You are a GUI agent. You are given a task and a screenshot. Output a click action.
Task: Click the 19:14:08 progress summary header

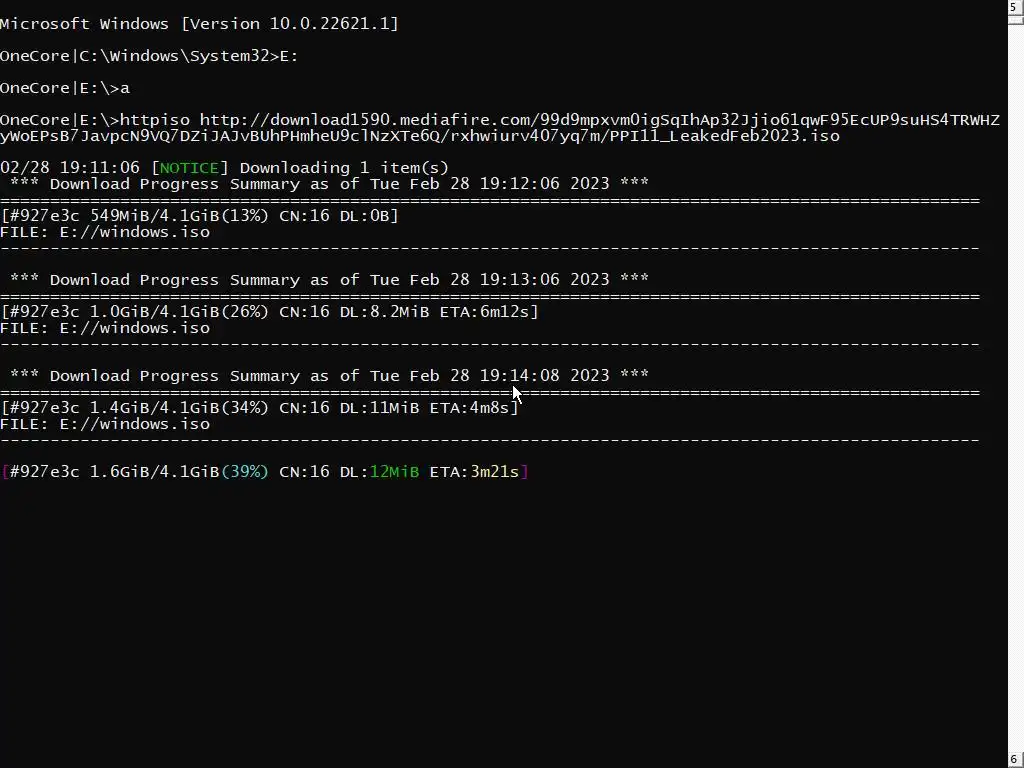(x=330, y=376)
